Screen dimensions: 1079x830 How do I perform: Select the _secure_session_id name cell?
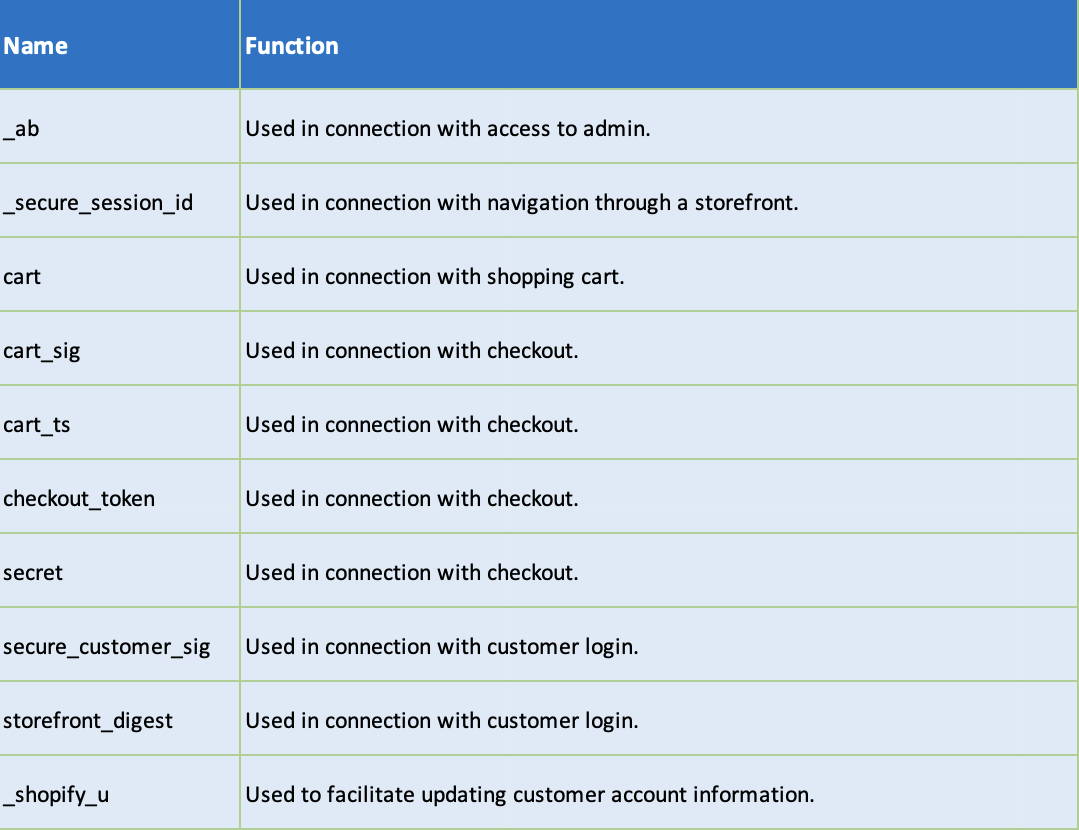98,203
